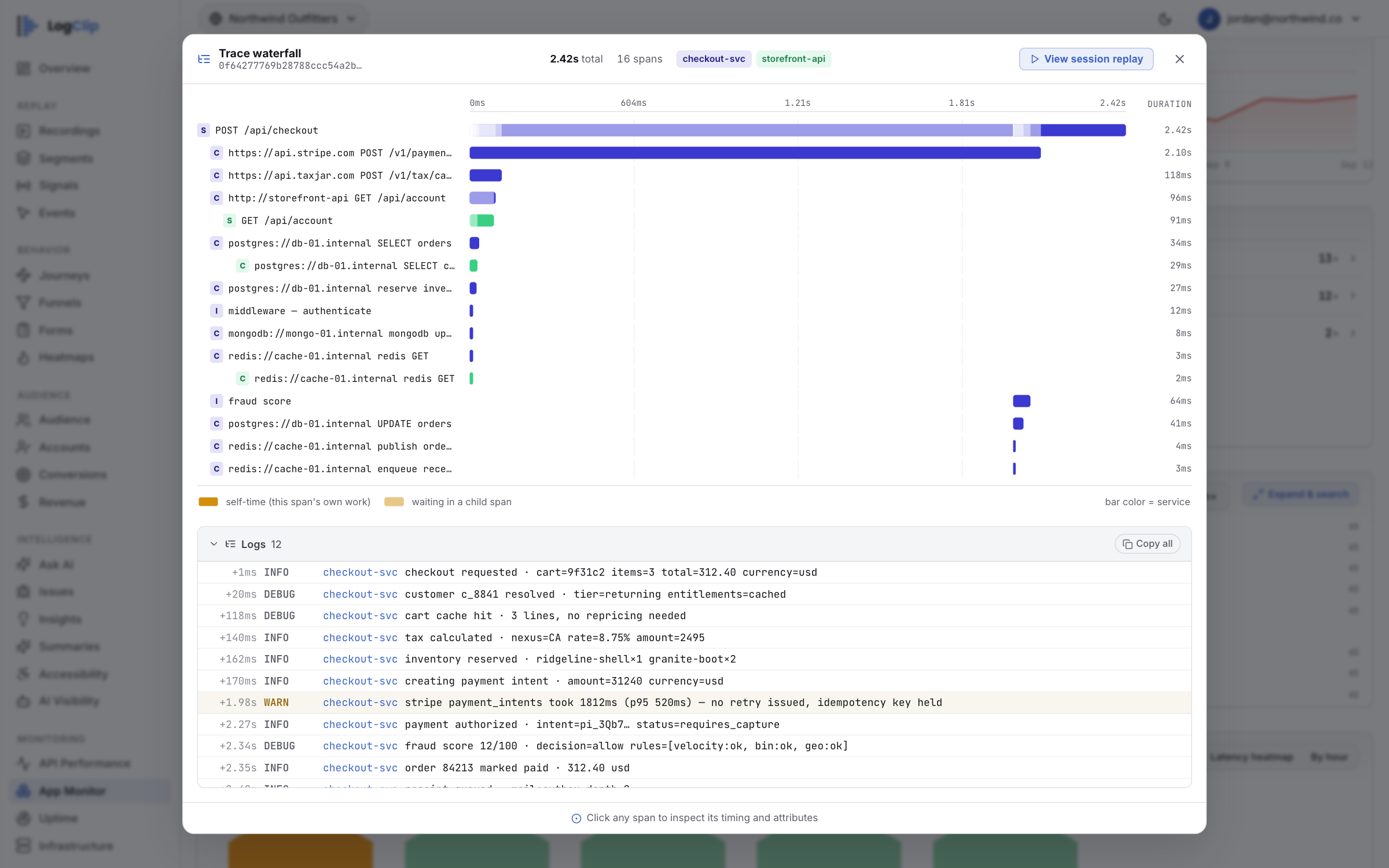Click the DURATION column header

[1169, 104]
